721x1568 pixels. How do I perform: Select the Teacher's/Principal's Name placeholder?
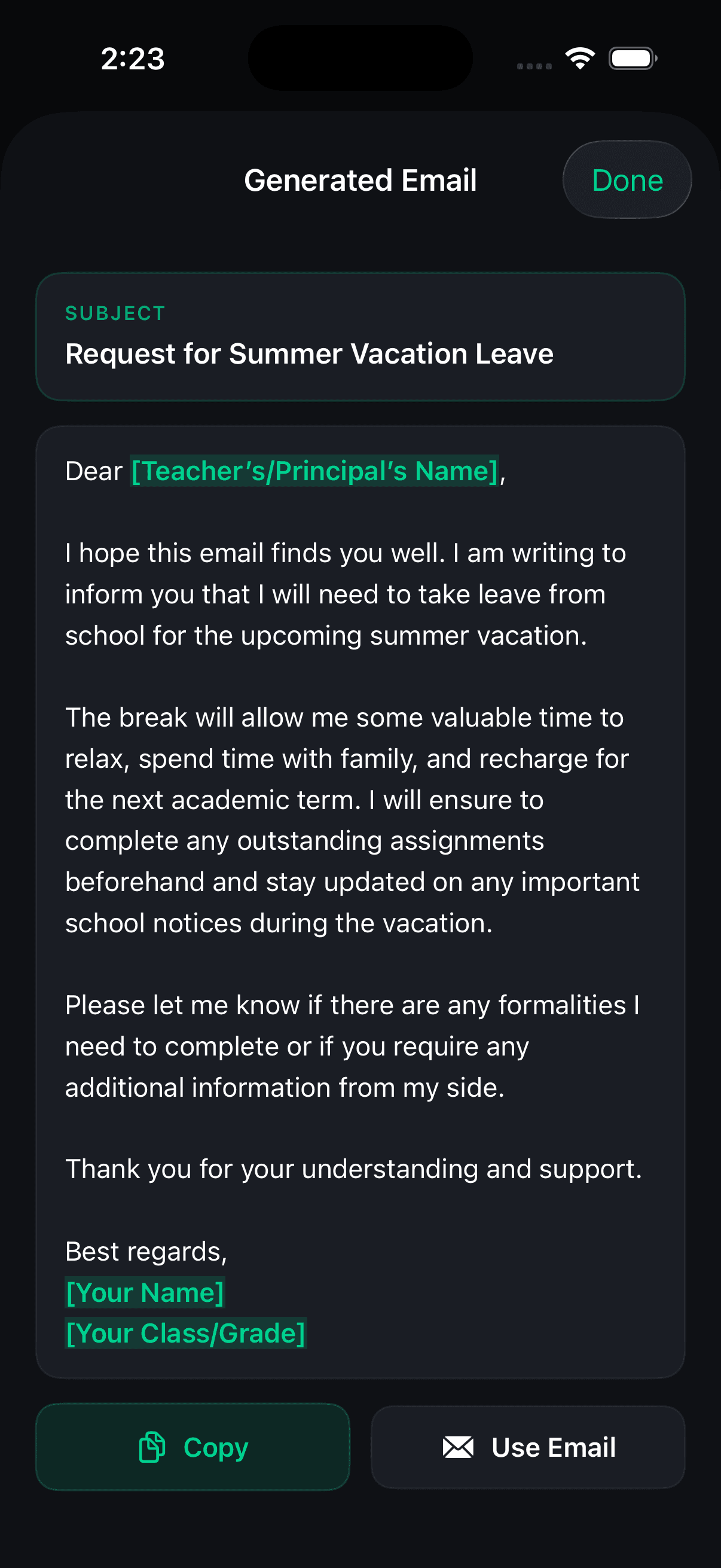(314, 471)
